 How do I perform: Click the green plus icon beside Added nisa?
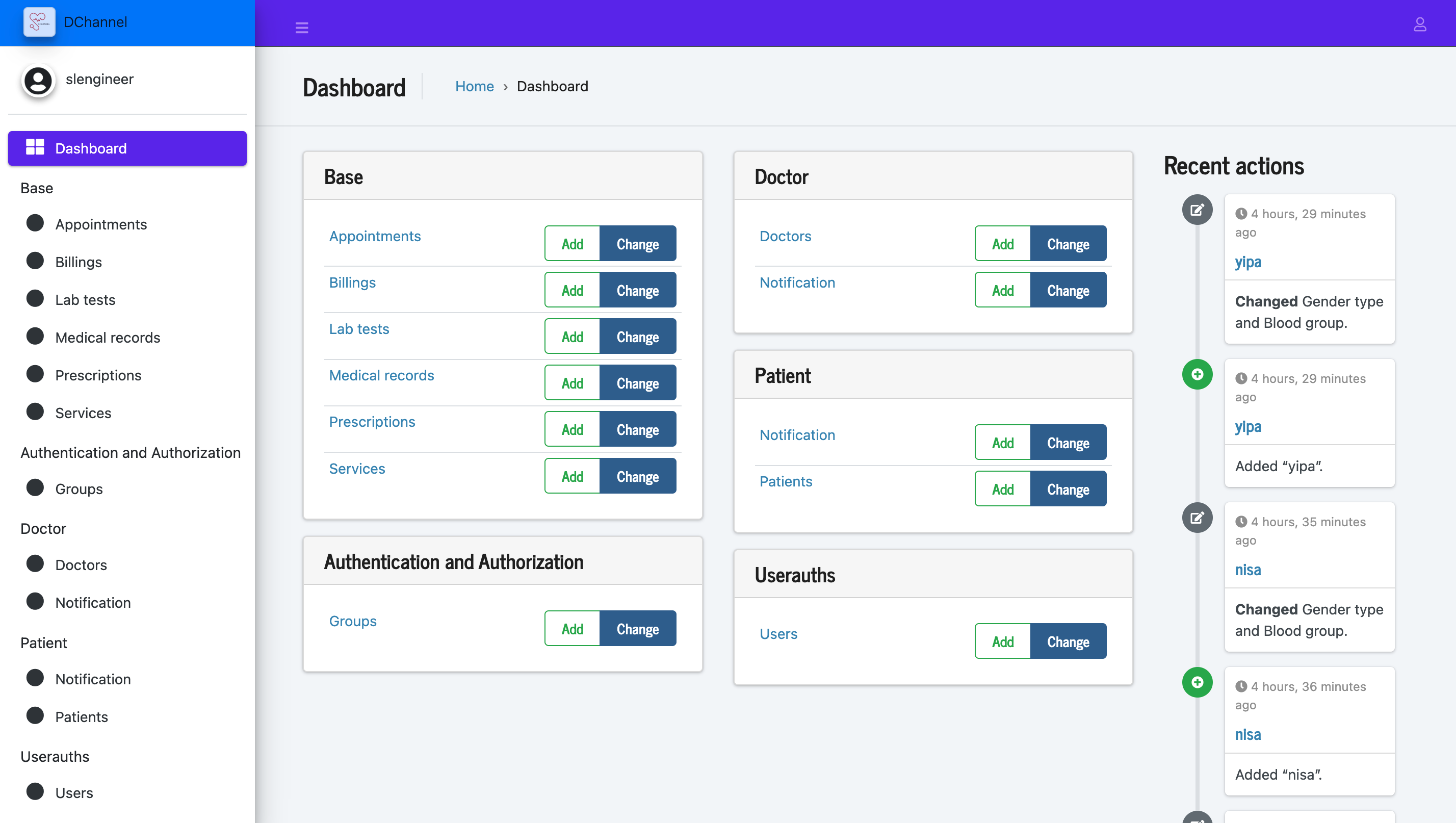pyautogui.click(x=1197, y=682)
